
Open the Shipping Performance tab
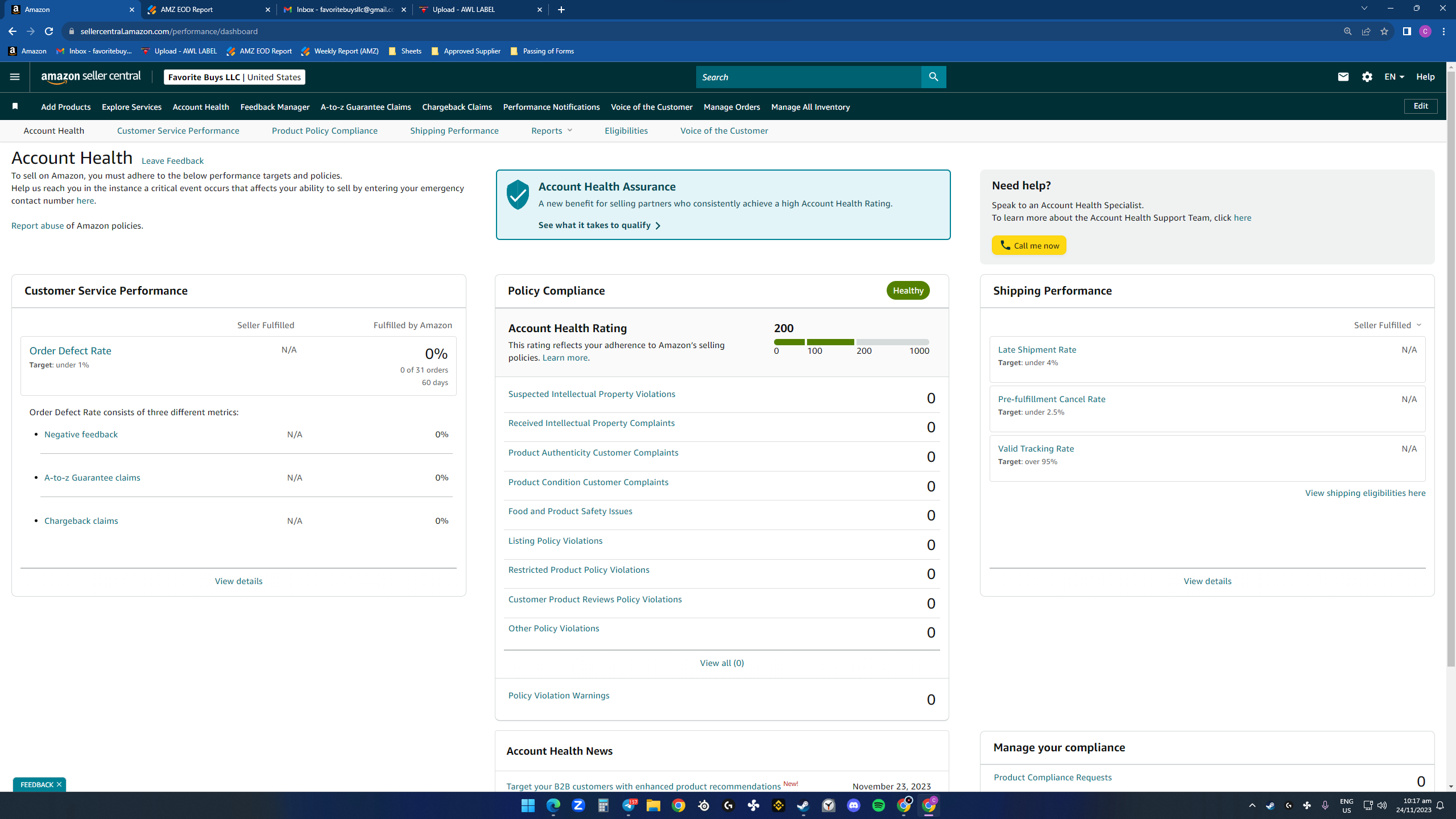coord(454,131)
